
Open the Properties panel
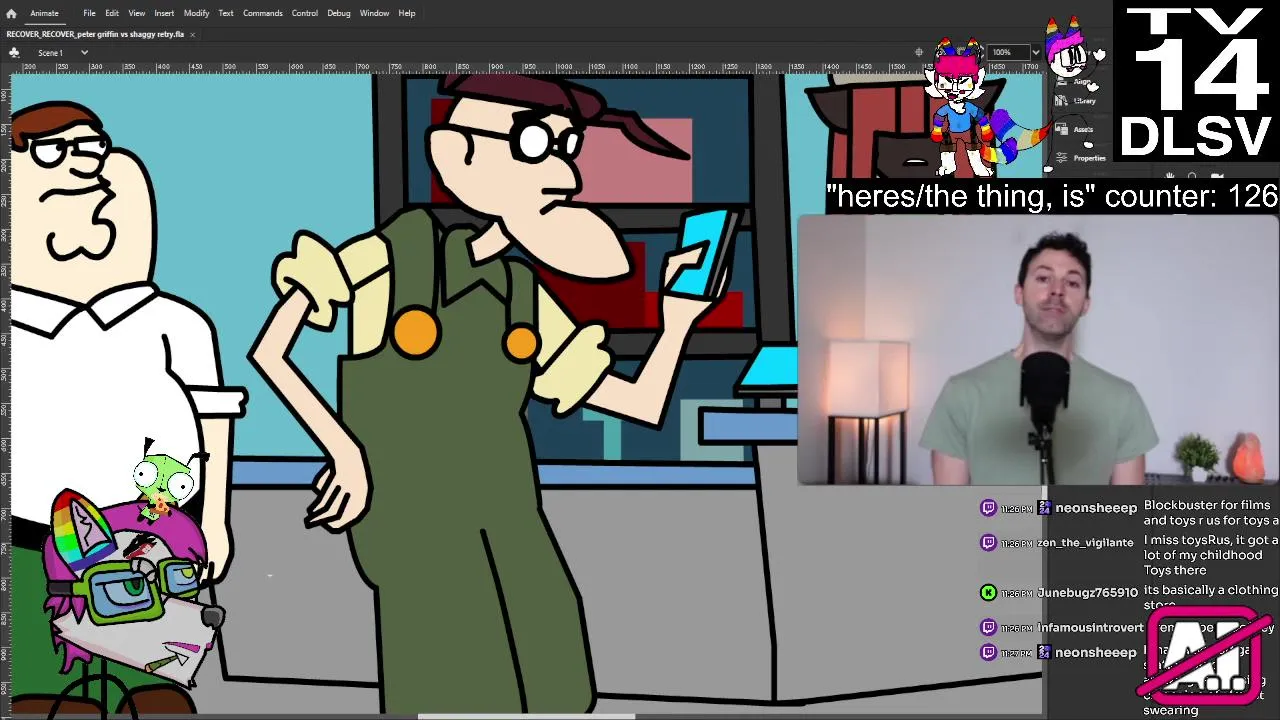pyautogui.click(x=1083, y=158)
